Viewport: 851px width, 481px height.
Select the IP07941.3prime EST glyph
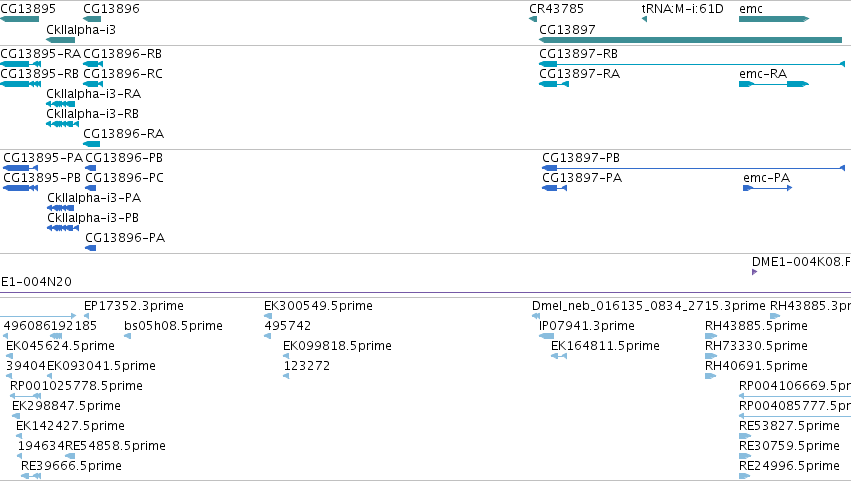[x=547, y=336]
